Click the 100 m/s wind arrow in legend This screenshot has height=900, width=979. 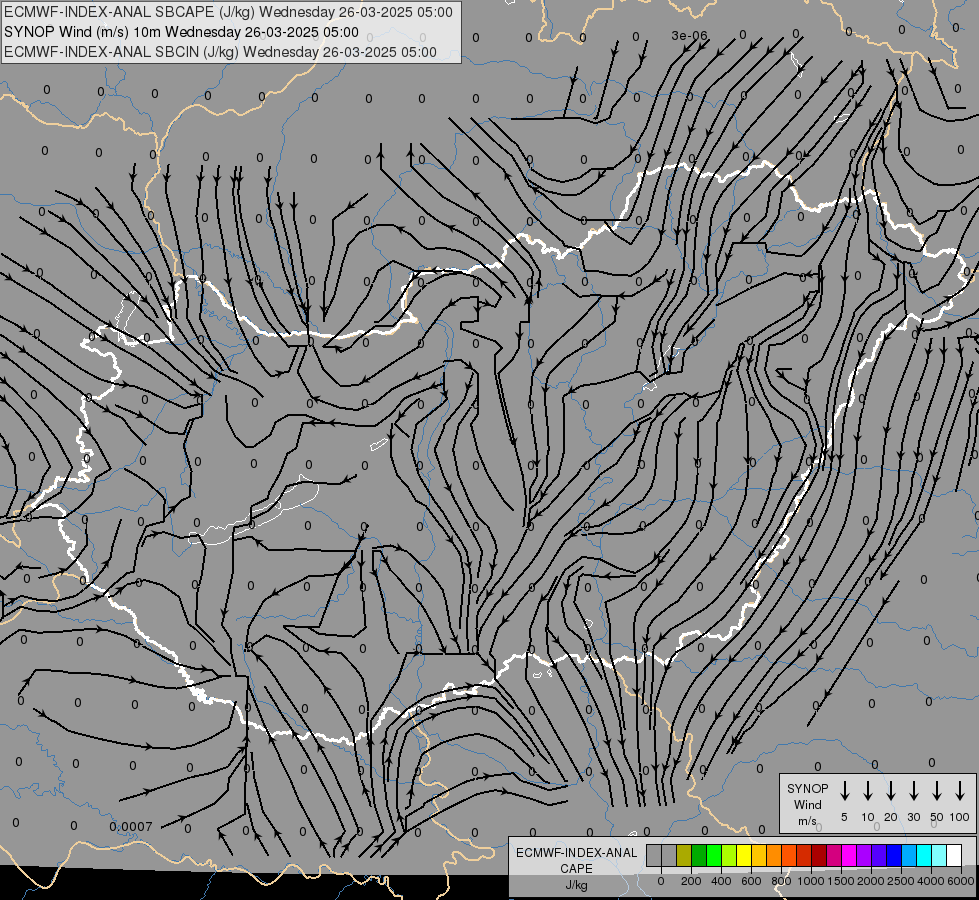(x=960, y=791)
